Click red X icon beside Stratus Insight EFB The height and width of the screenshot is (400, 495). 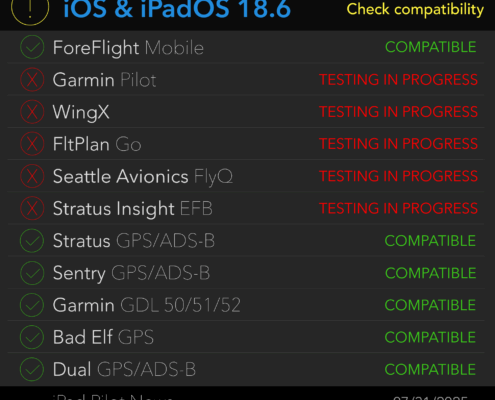[x=32, y=208]
